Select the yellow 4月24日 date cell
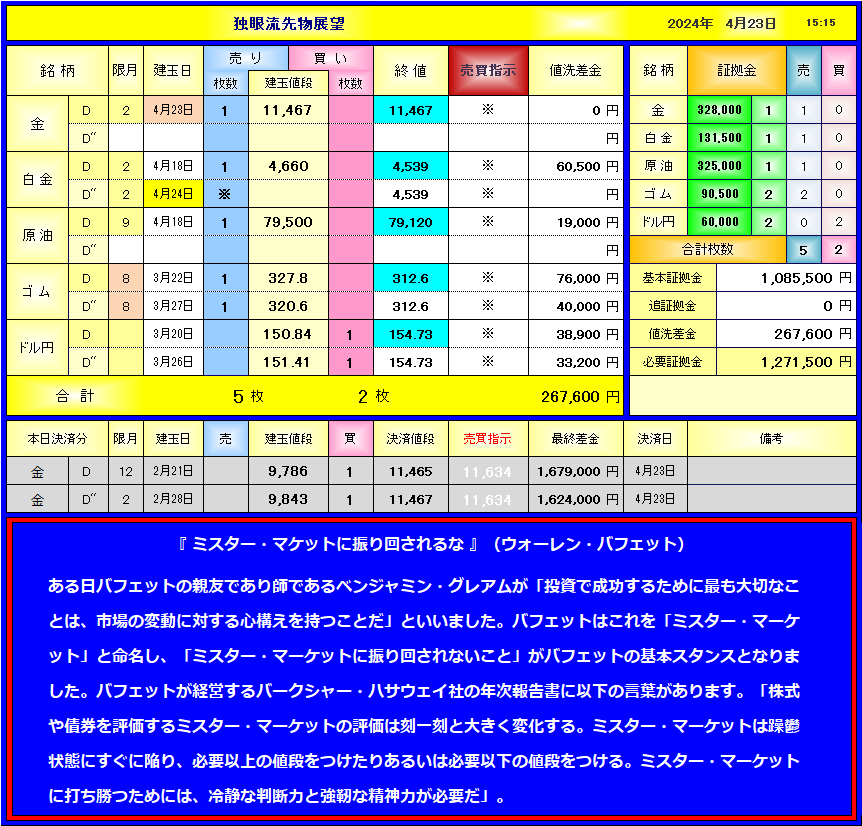 pos(173,194)
